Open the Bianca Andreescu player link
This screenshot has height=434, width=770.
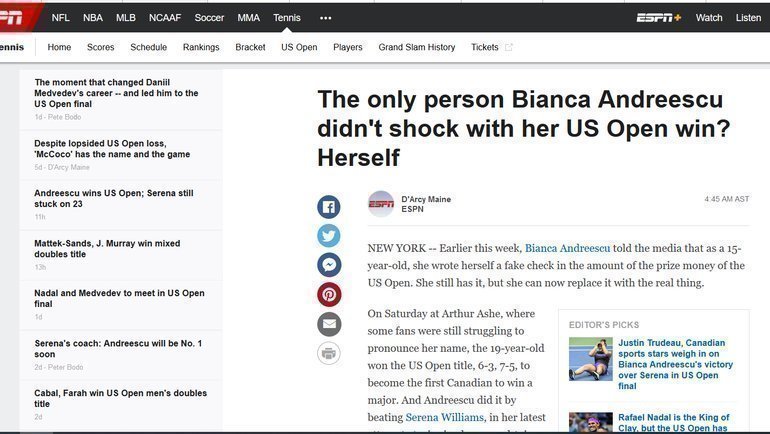pos(567,248)
